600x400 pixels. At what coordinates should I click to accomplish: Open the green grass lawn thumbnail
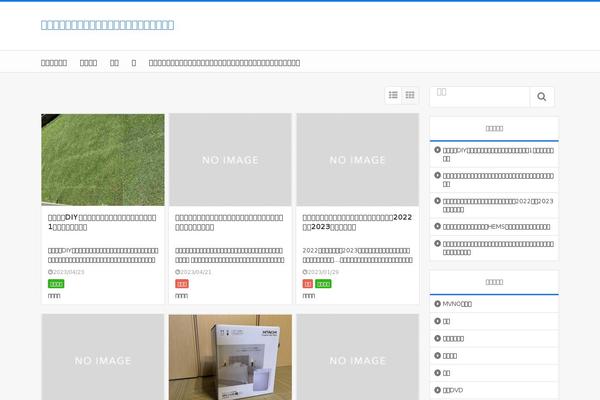[x=103, y=160]
